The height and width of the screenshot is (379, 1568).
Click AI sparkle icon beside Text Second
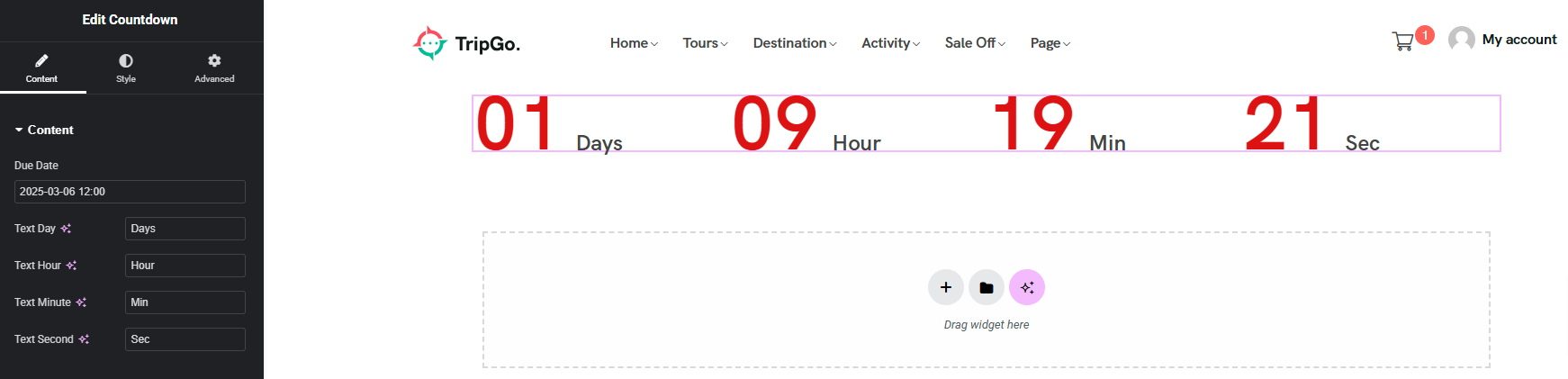point(84,339)
